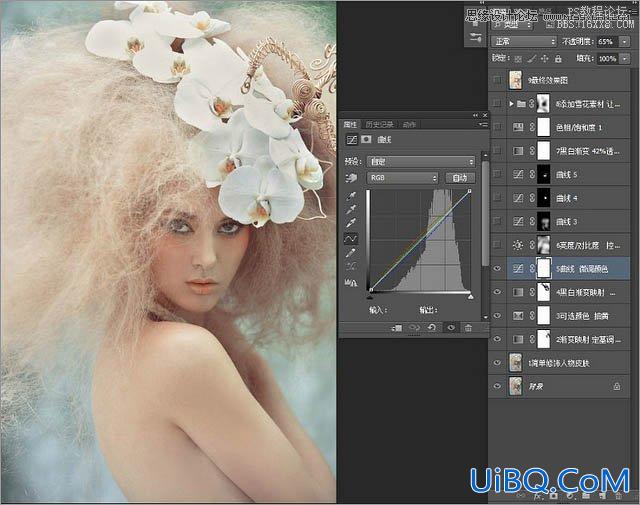Click the curve's white point slider triangle

[471, 296]
